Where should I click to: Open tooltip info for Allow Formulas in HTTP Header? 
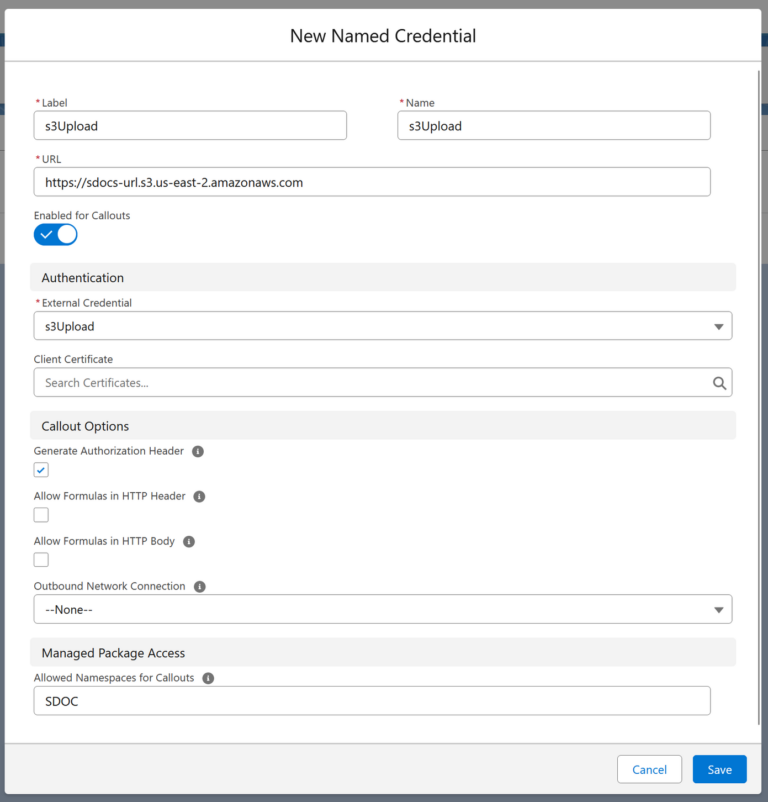click(x=198, y=496)
